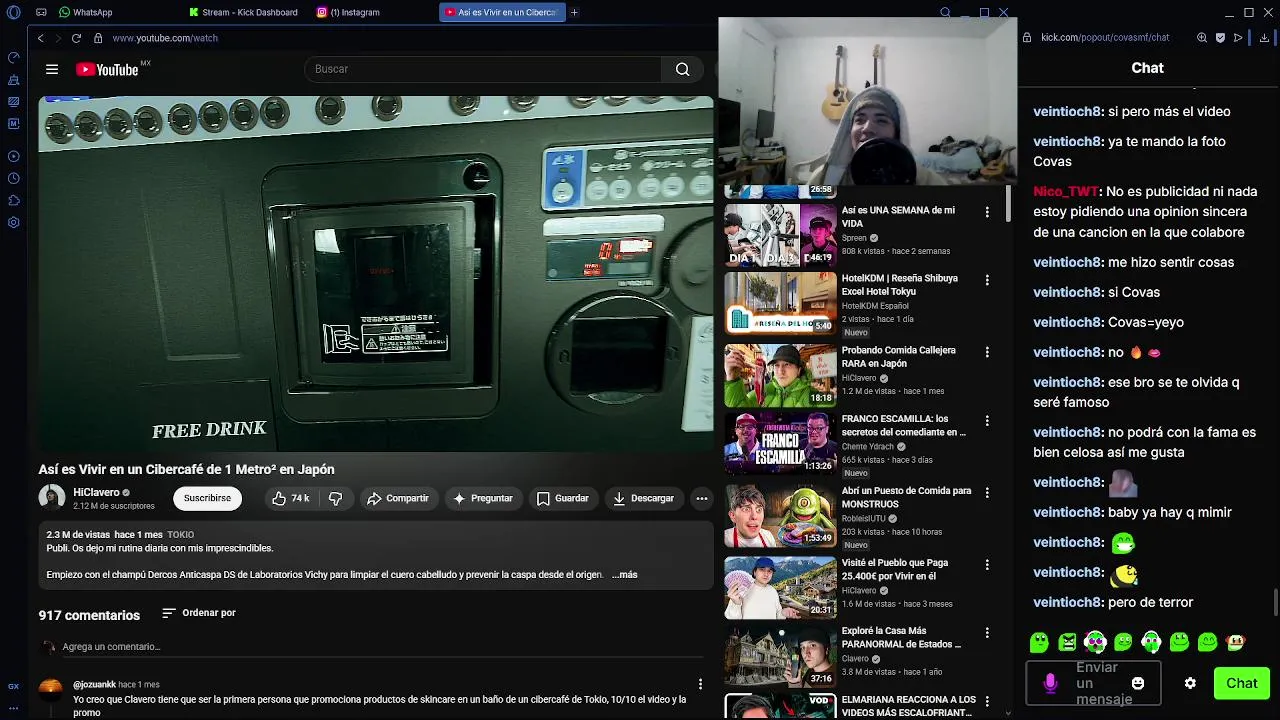
Task: Open options for Abrí un Puesto video
Action: 987,493
